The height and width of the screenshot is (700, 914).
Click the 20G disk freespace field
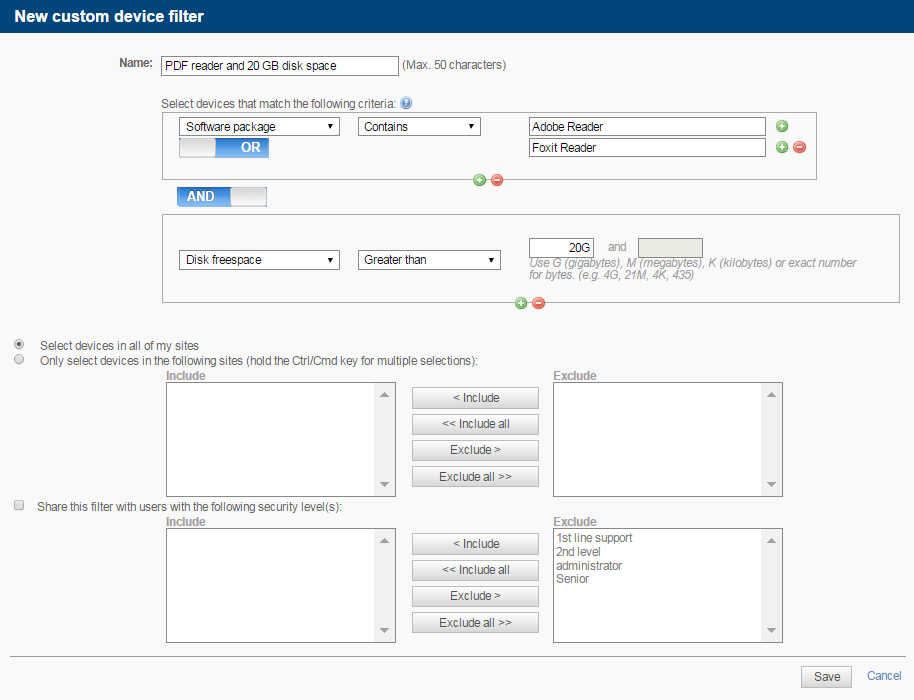click(x=561, y=248)
